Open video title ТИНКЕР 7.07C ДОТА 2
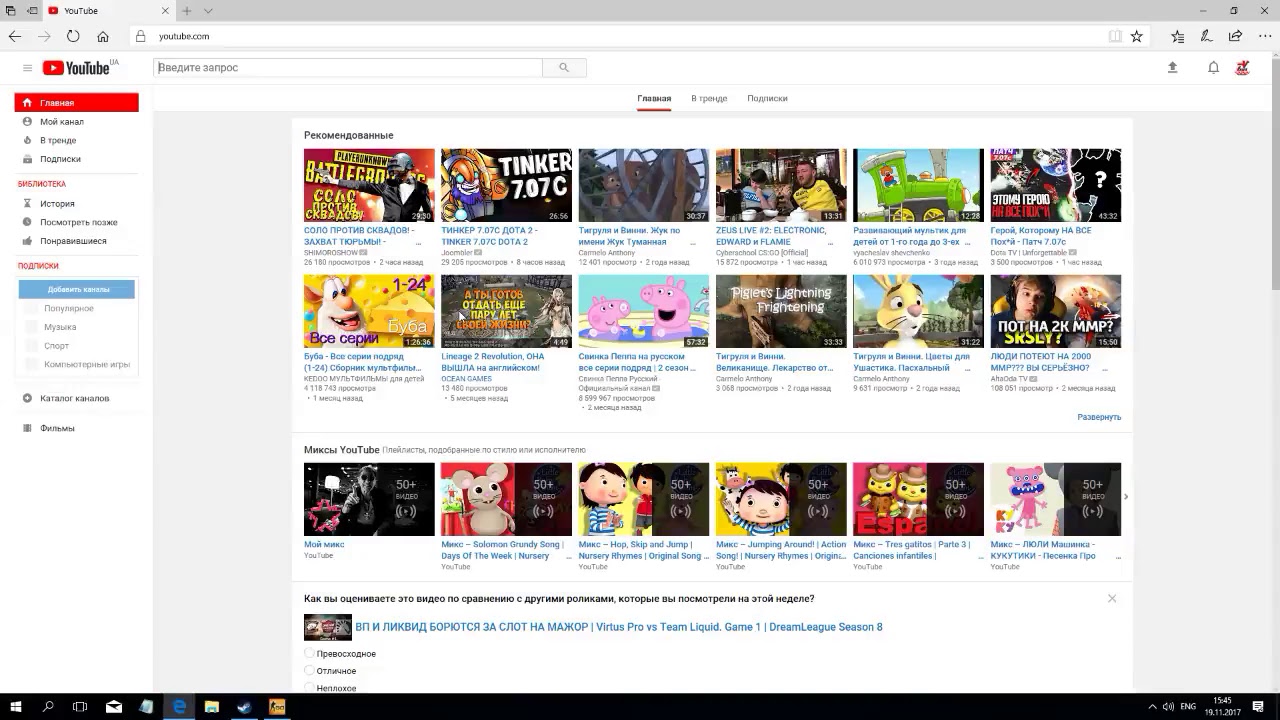 (x=490, y=236)
